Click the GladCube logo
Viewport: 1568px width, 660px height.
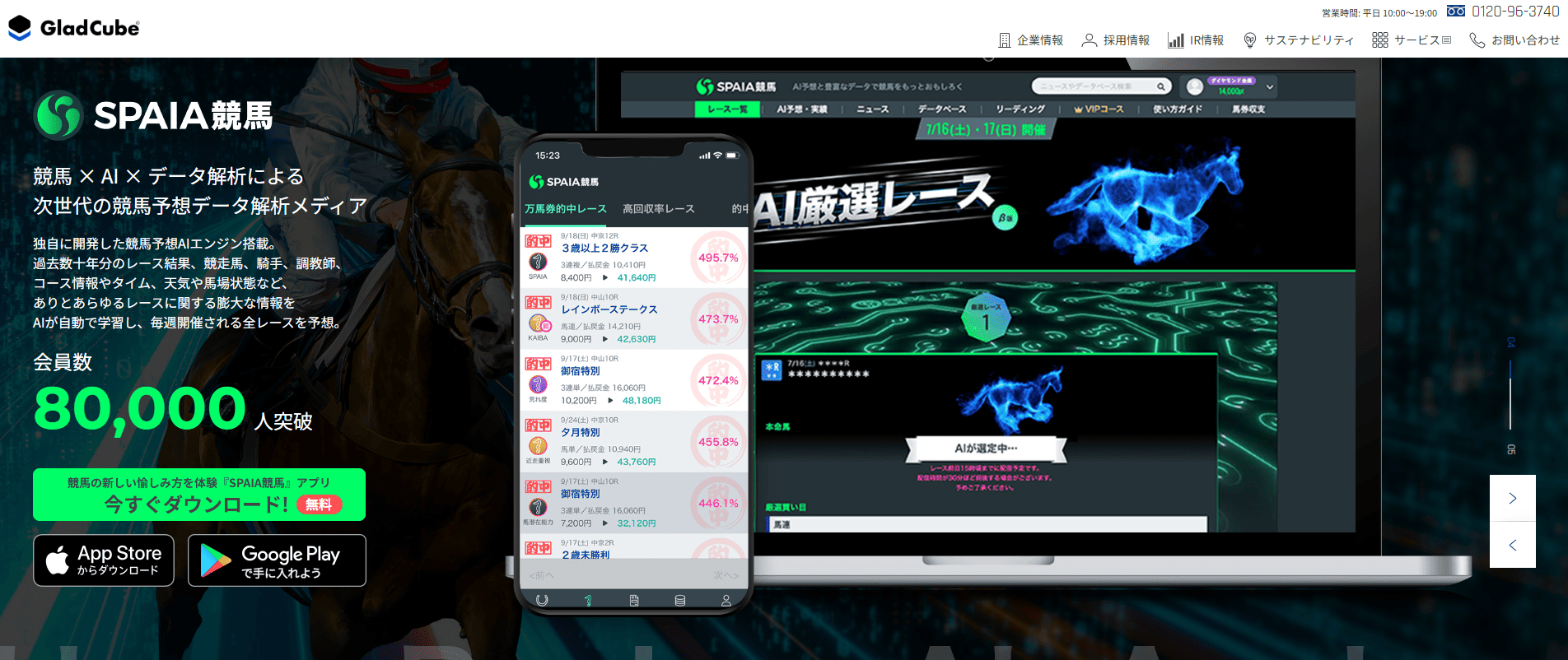[73, 28]
